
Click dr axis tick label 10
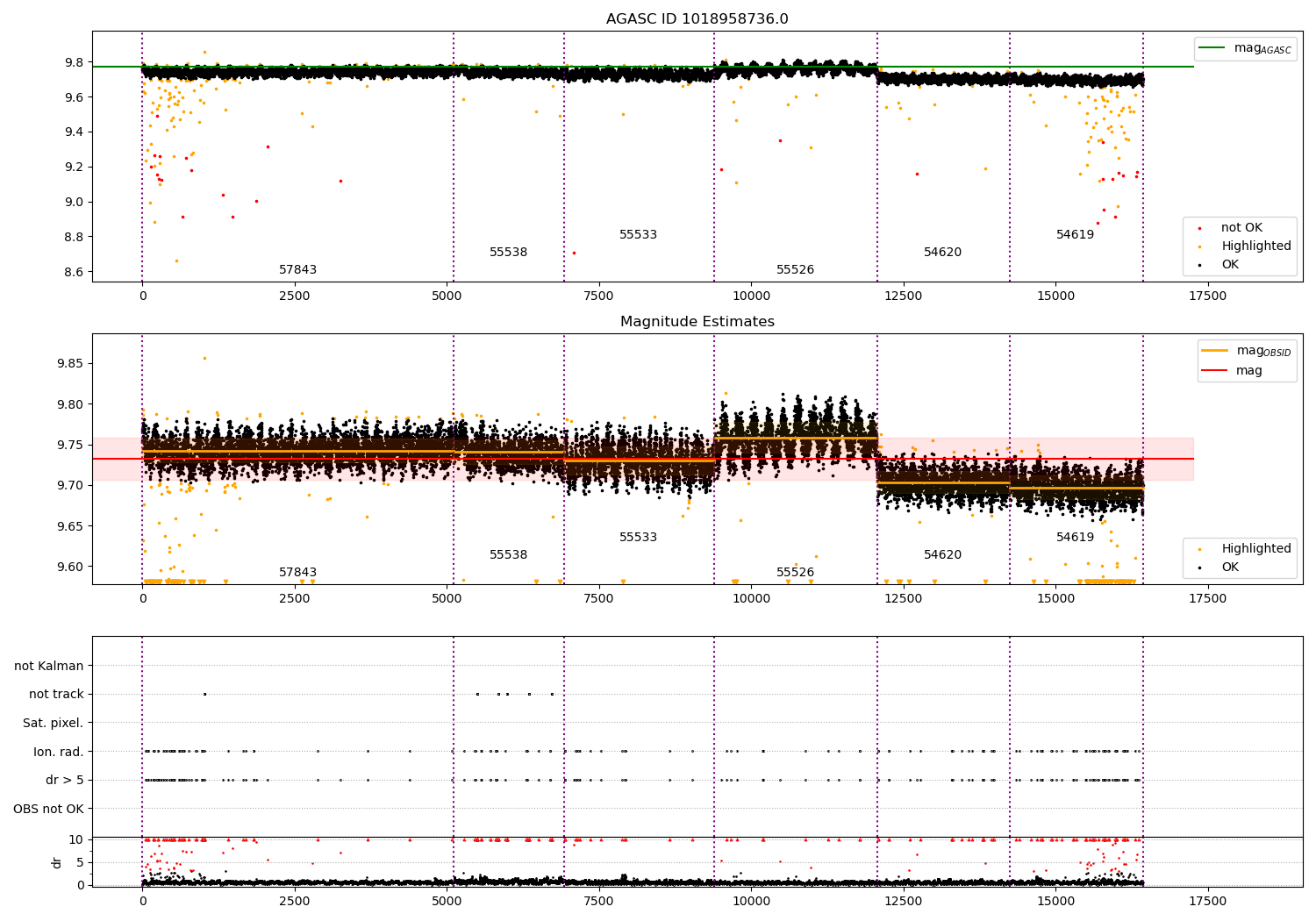coord(76,840)
